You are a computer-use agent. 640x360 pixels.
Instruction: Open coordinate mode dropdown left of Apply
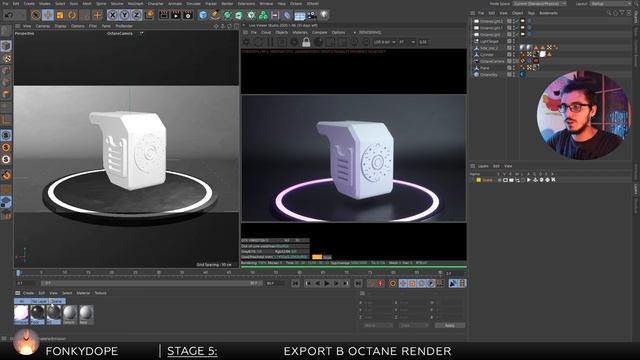[x=378, y=325]
